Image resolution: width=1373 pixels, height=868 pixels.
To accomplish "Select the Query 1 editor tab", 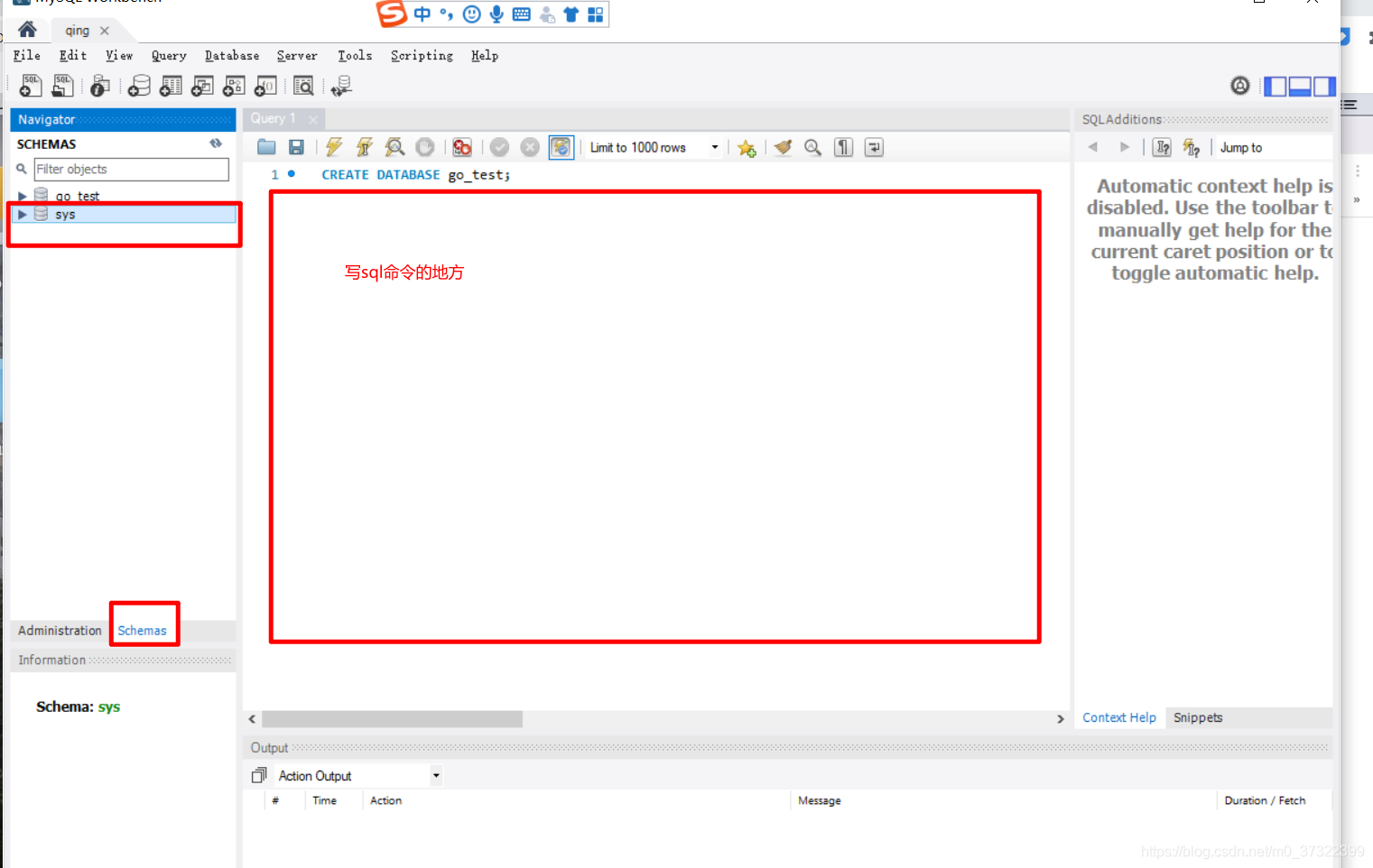I will (274, 118).
